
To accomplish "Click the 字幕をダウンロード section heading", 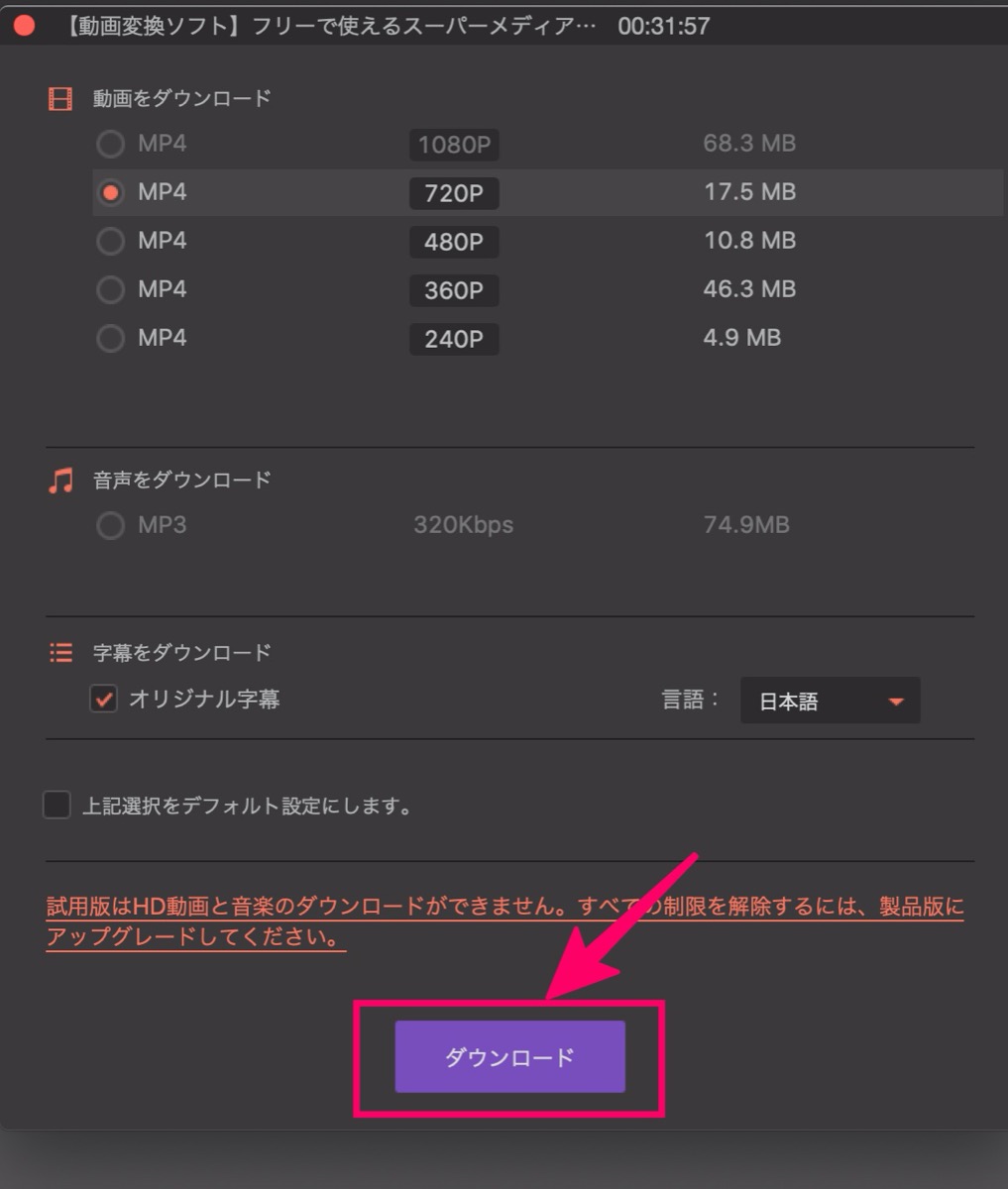I will tap(181, 653).
